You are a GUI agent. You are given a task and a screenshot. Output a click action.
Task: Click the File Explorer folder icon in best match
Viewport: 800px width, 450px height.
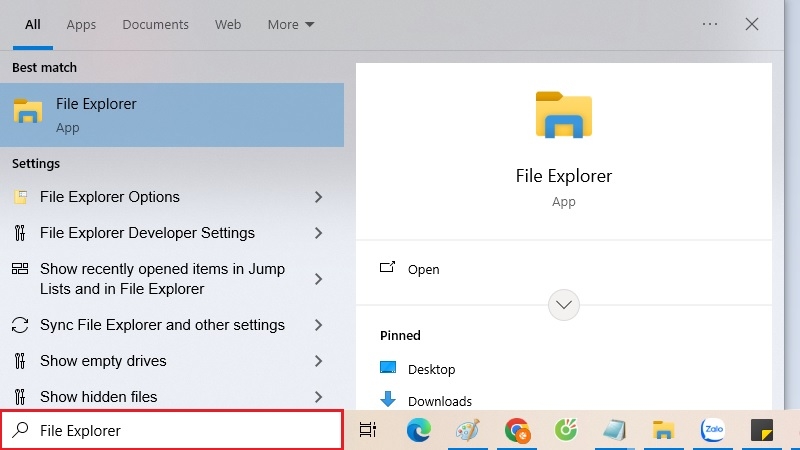28,110
